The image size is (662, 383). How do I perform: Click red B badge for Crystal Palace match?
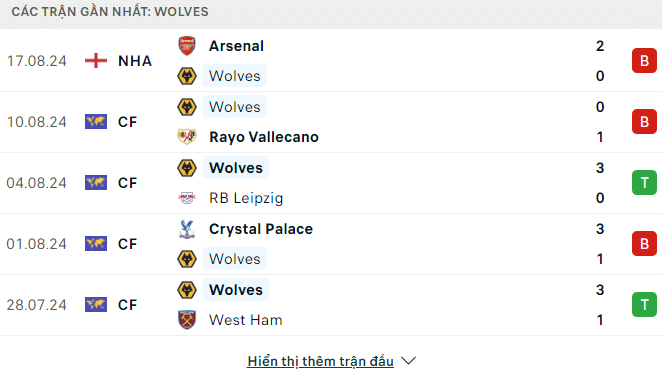644,244
